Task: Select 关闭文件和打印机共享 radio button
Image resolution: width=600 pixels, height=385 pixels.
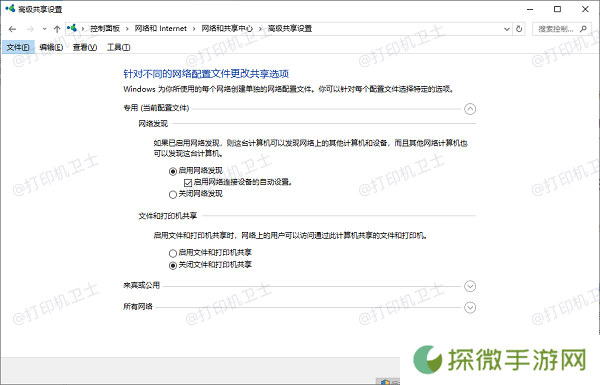Action: [173, 265]
